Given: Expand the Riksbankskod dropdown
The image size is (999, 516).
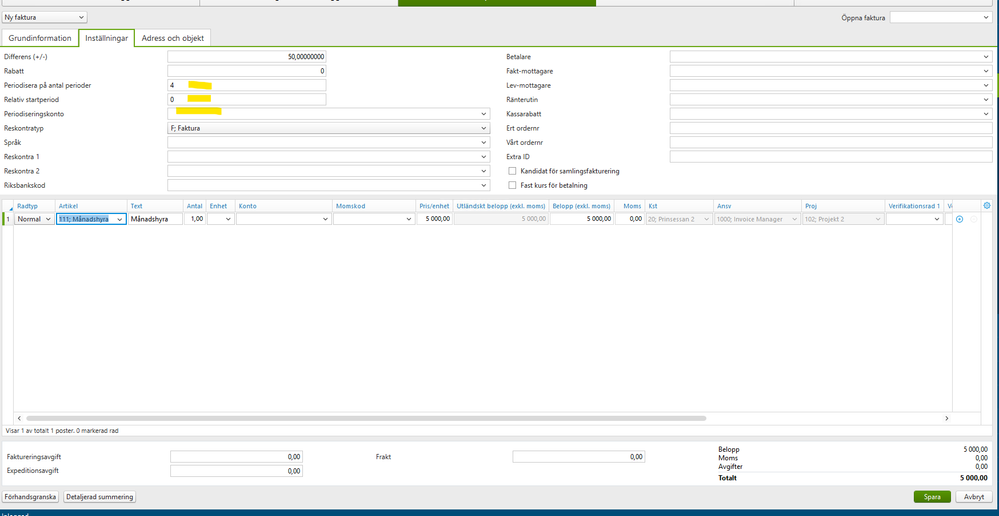Looking at the screenshot, I should 329,185.
